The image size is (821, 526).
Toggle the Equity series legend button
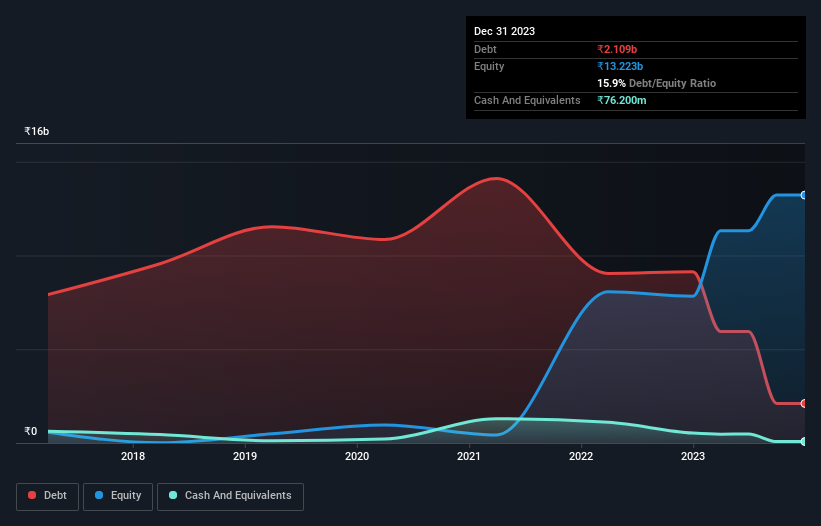pos(118,496)
